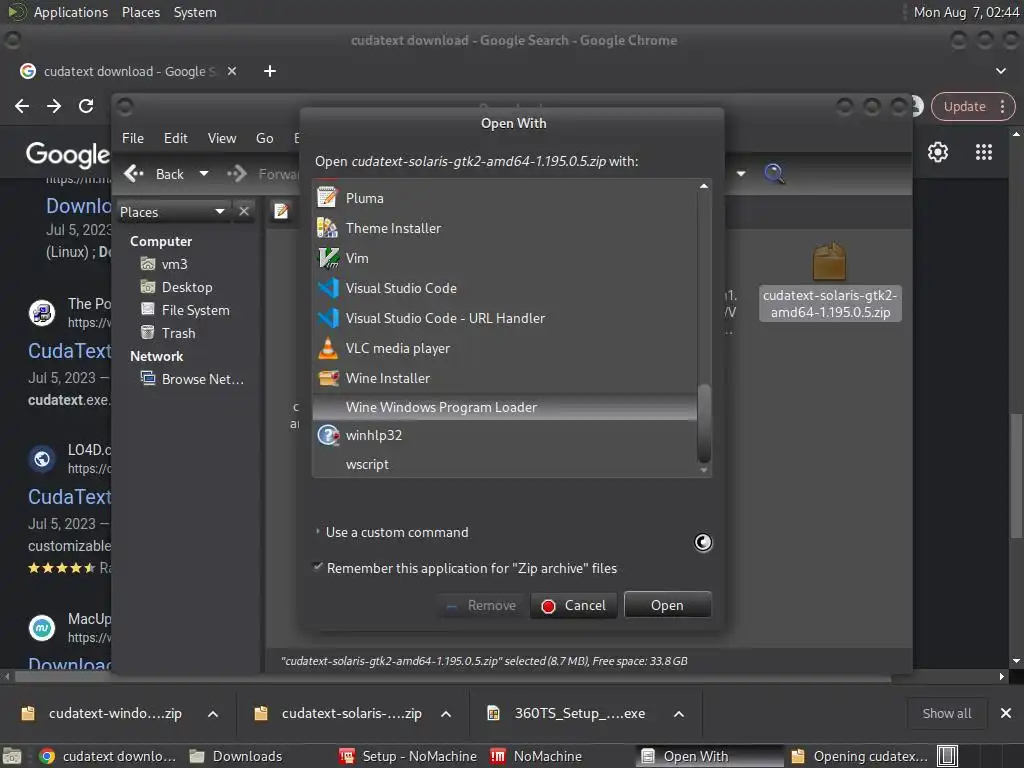Close the cudatext download Chrome tab
1024x768 pixels.
coord(232,71)
